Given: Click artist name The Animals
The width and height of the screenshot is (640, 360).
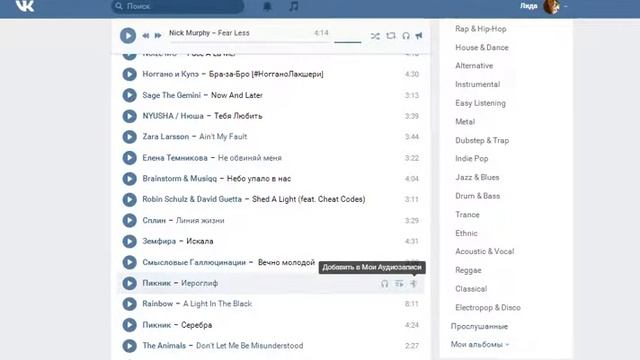Looking at the screenshot, I should pos(164,346).
